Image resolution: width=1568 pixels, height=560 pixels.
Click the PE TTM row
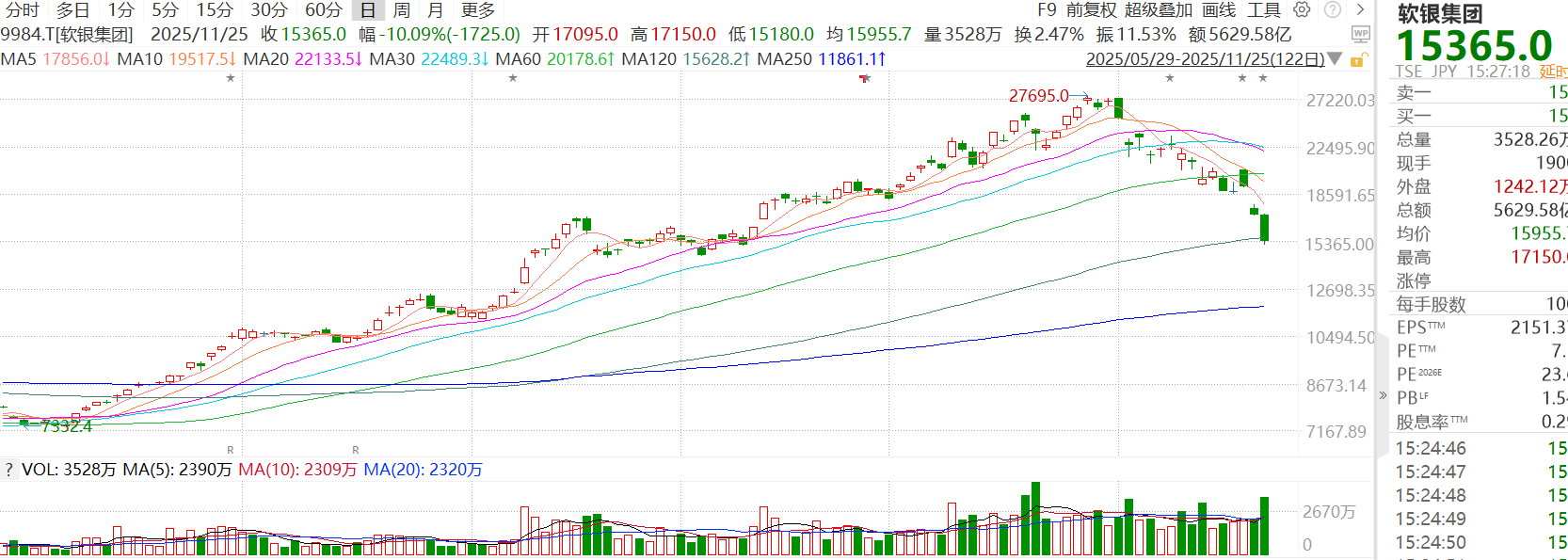pos(1480,351)
